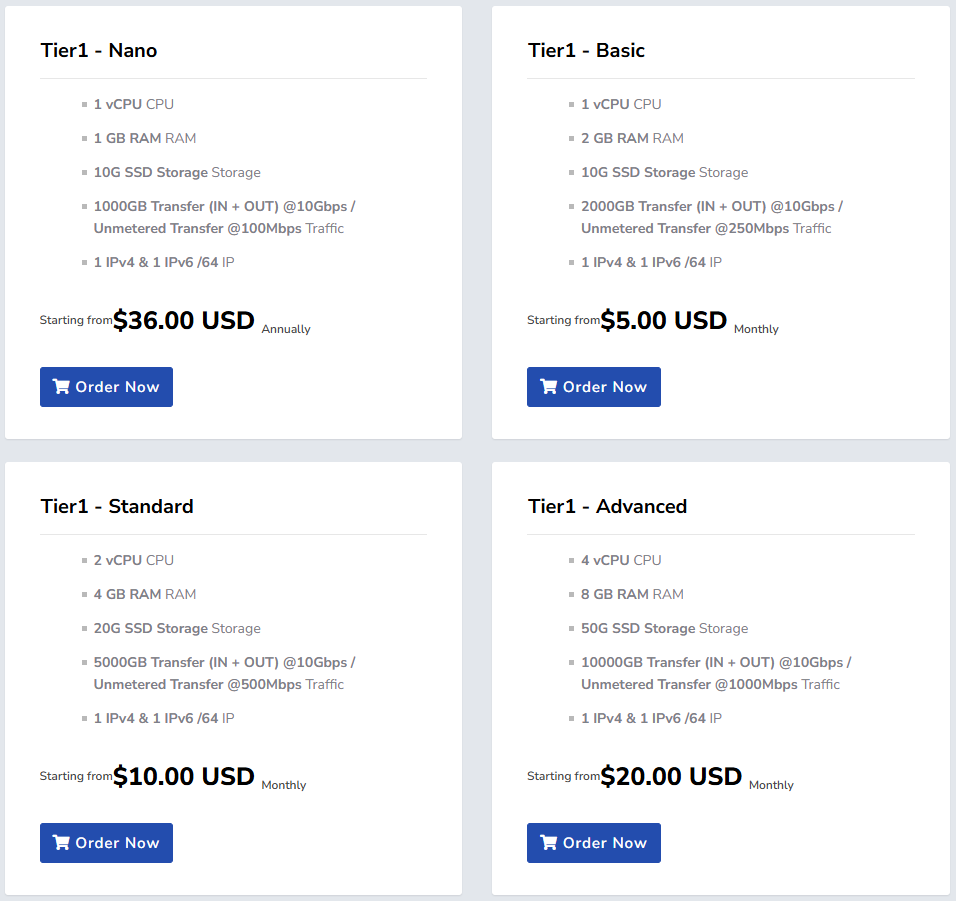Order the Tier1 - Advanced plan
Viewport: 956px width, 901px height.
[x=593, y=843]
